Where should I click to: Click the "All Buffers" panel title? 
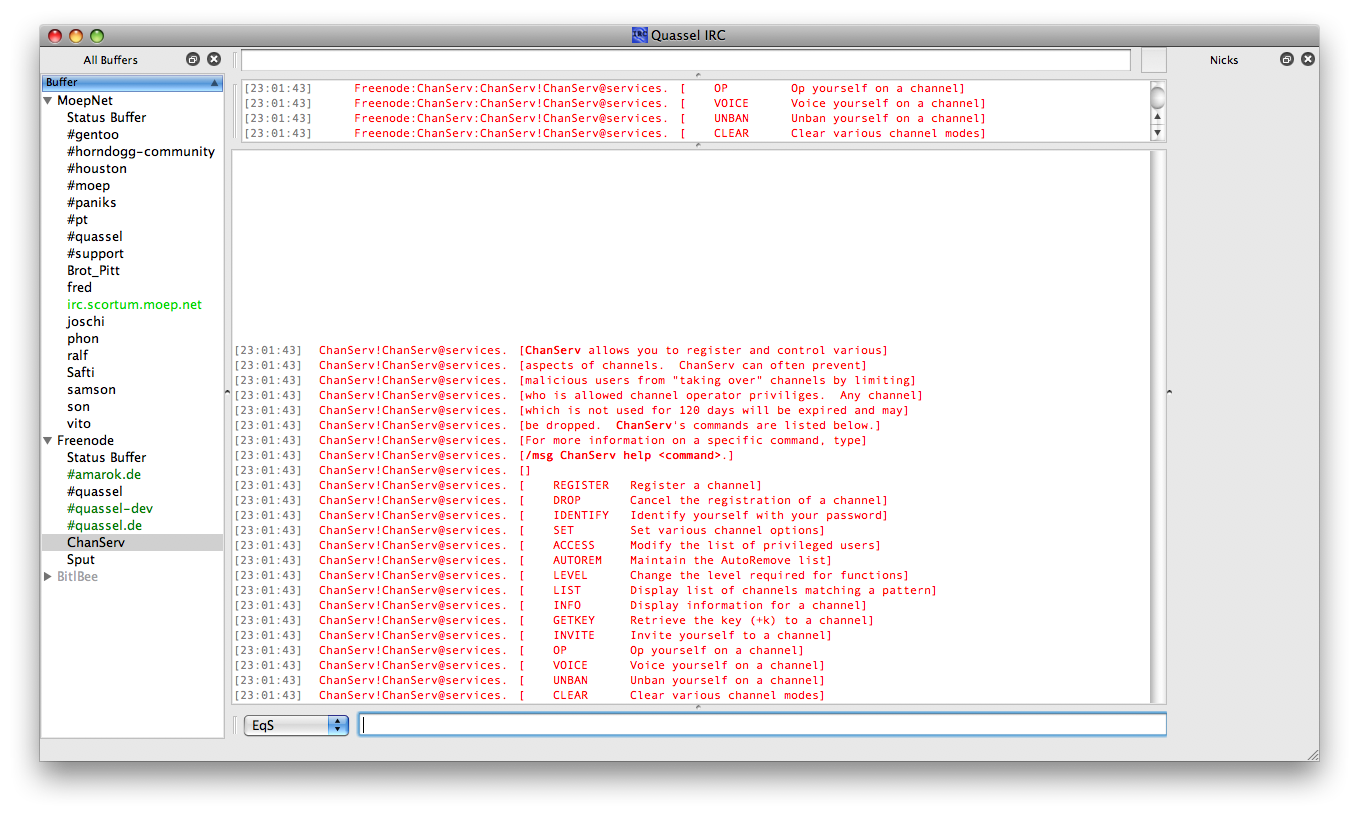tap(111, 60)
